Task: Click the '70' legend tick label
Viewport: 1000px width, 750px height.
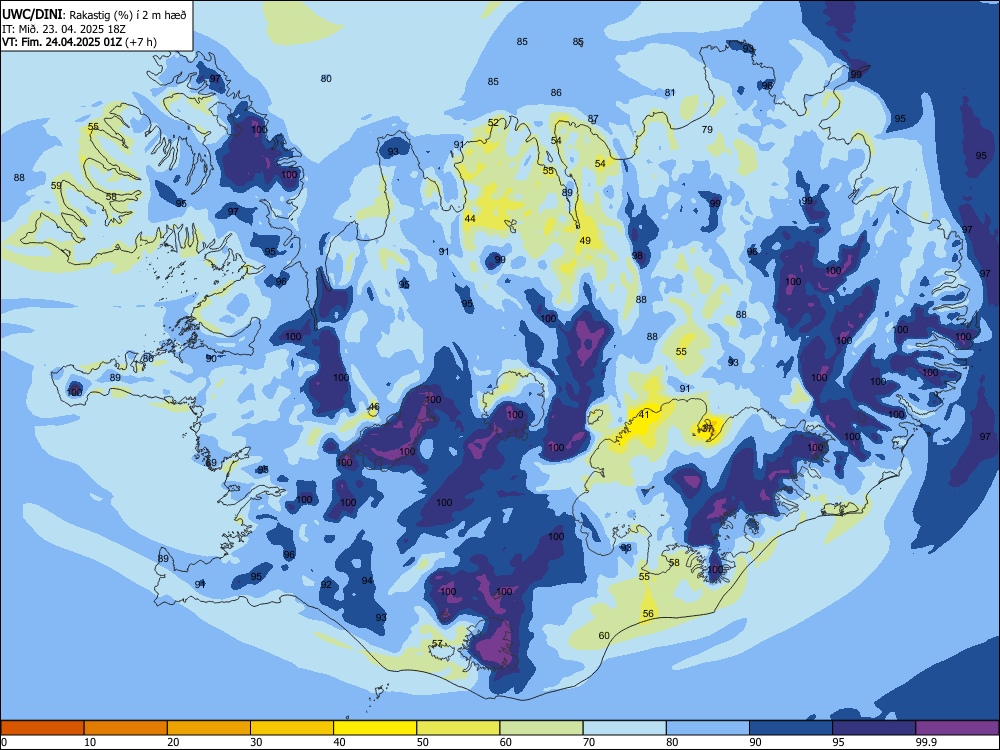Action: 589,742
